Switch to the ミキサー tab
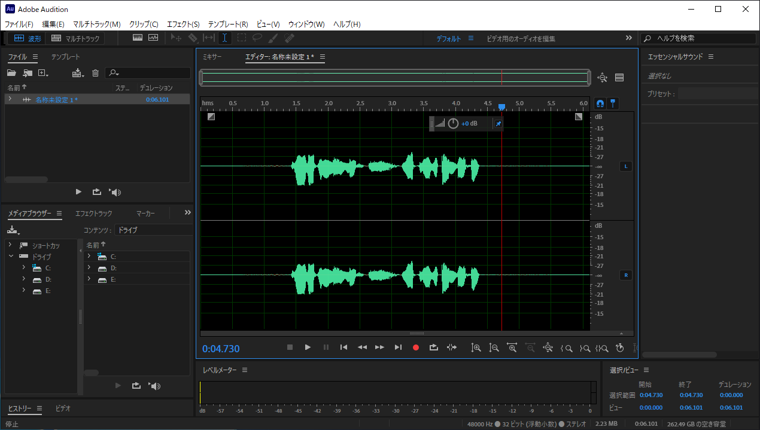 [x=212, y=57]
